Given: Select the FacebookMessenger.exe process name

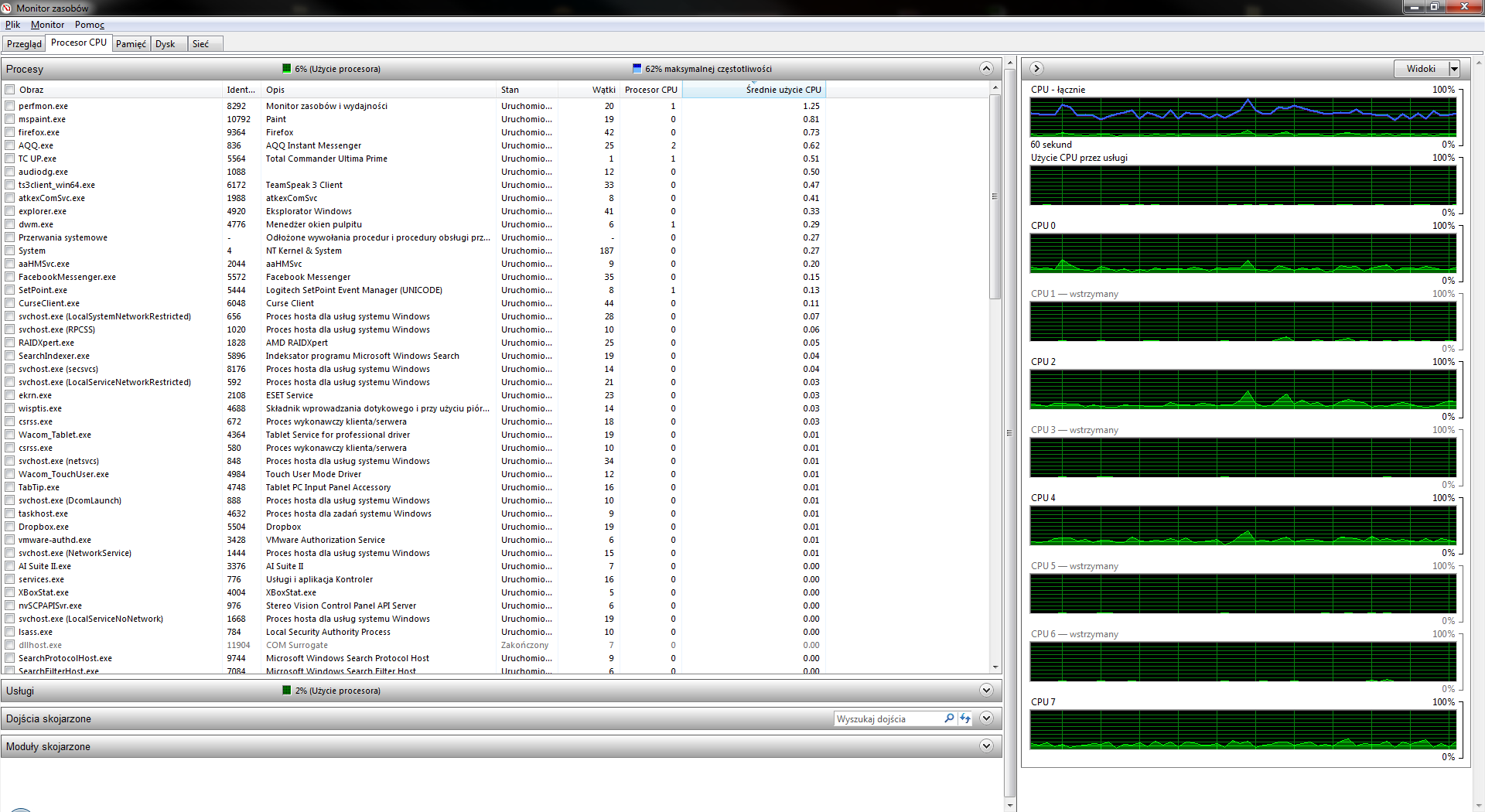Looking at the screenshot, I should 67,277.
